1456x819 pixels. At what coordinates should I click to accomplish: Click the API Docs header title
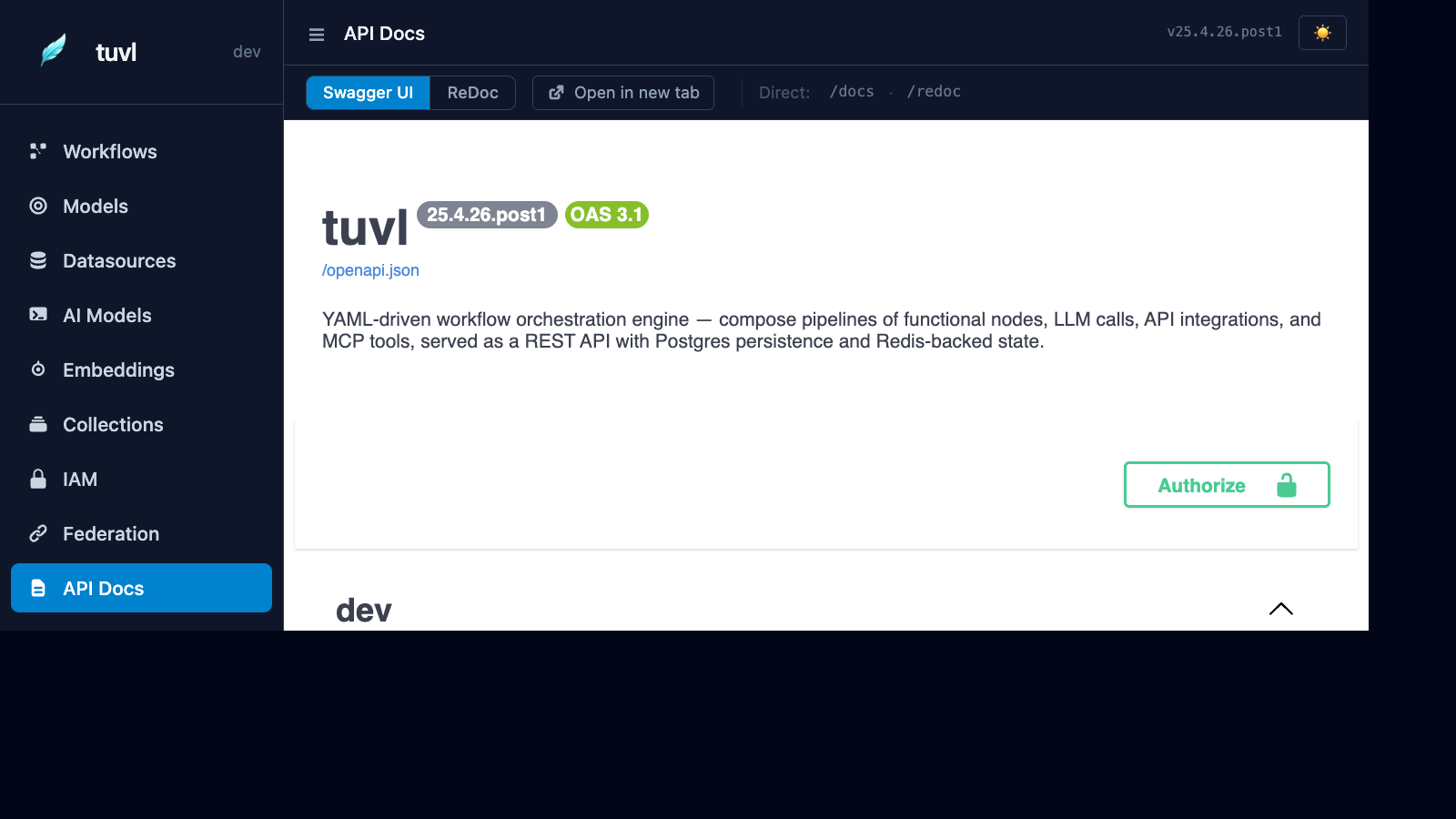pyautogui.click(x=384, y=34)
